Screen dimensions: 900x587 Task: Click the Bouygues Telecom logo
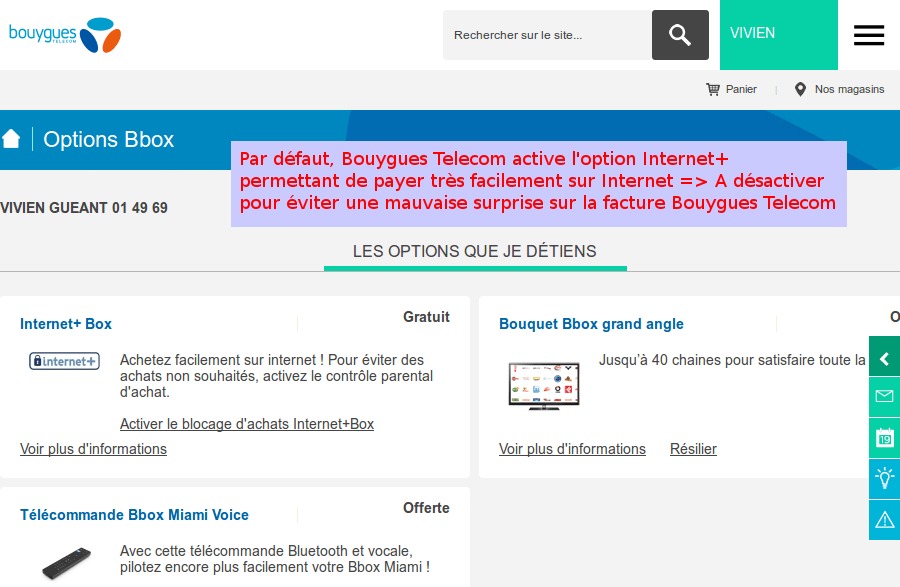[x=63, y=33]
